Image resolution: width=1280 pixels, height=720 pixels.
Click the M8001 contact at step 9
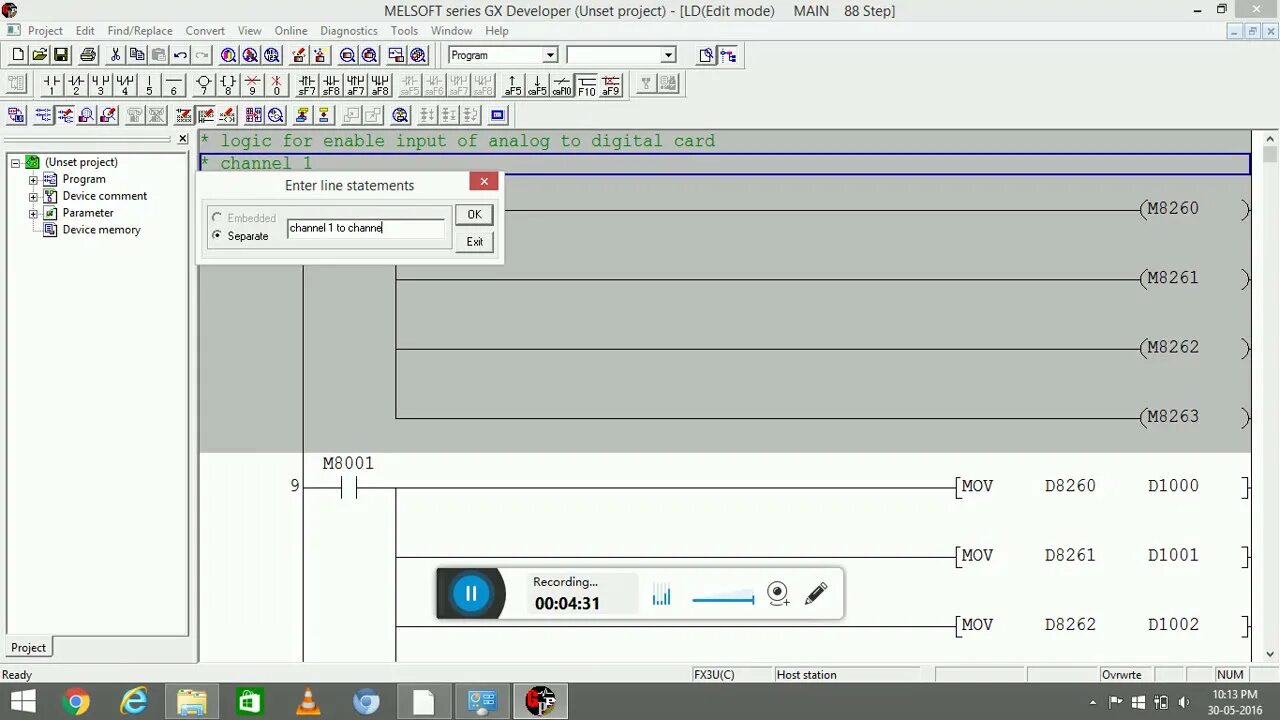[348, 488]
